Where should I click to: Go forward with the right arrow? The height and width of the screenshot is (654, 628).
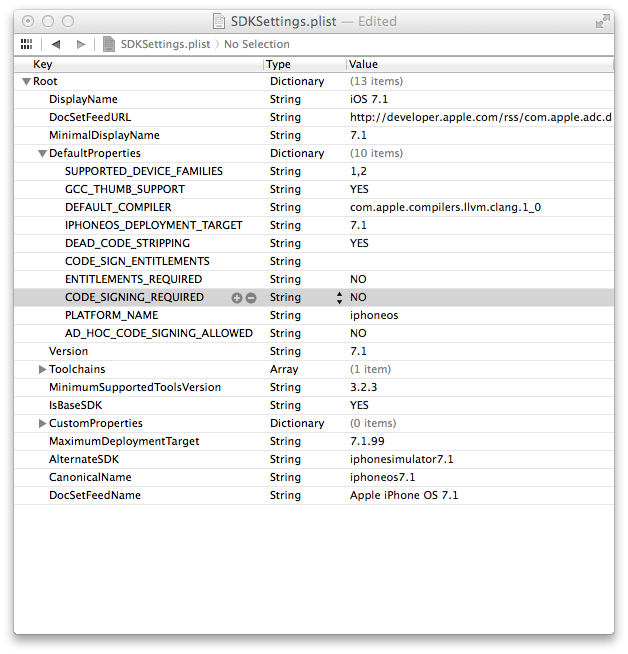point(81,44)
